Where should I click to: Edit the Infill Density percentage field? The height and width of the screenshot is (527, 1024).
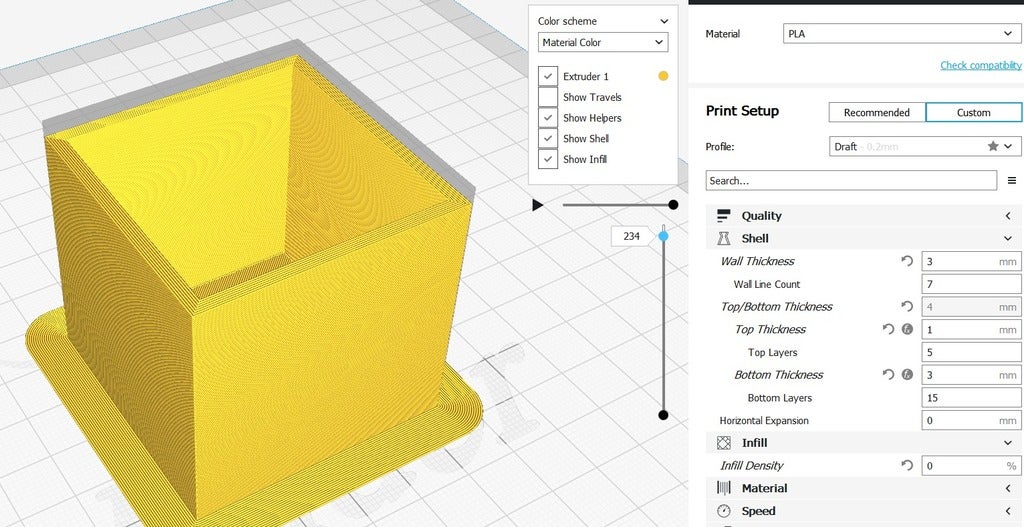coord(971,466)
